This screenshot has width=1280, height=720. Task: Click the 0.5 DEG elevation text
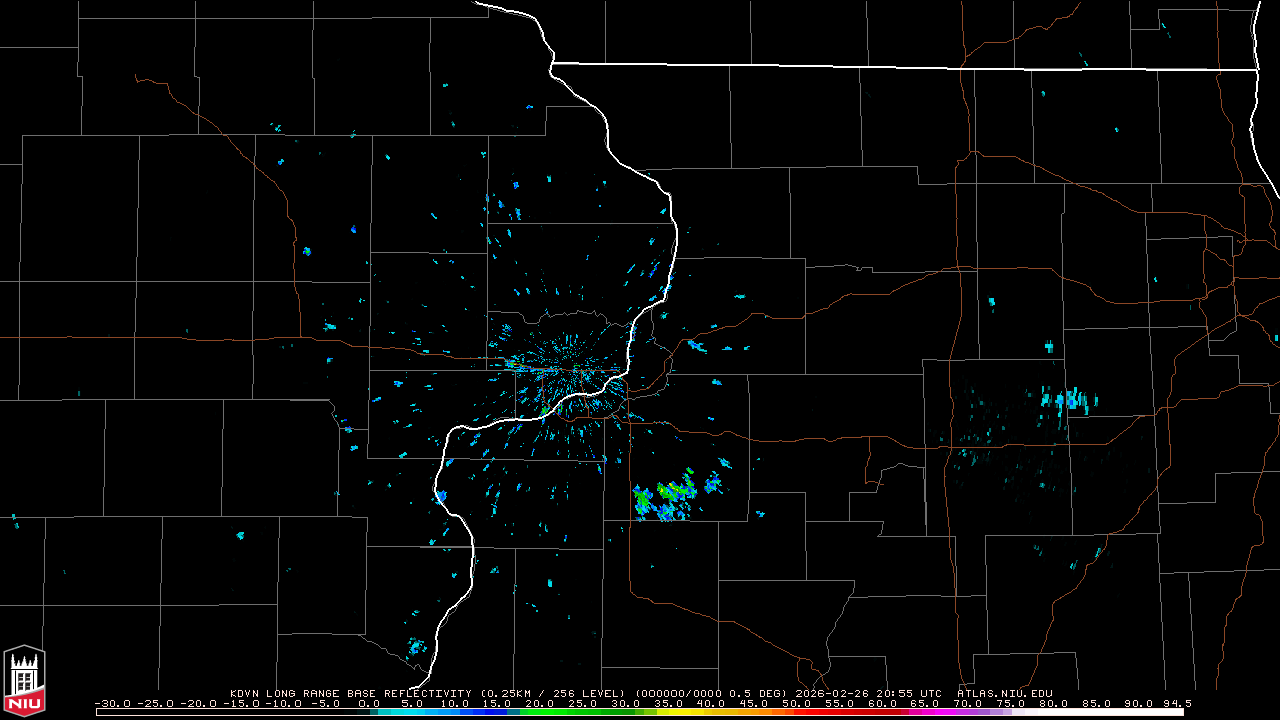pos(757,693)
